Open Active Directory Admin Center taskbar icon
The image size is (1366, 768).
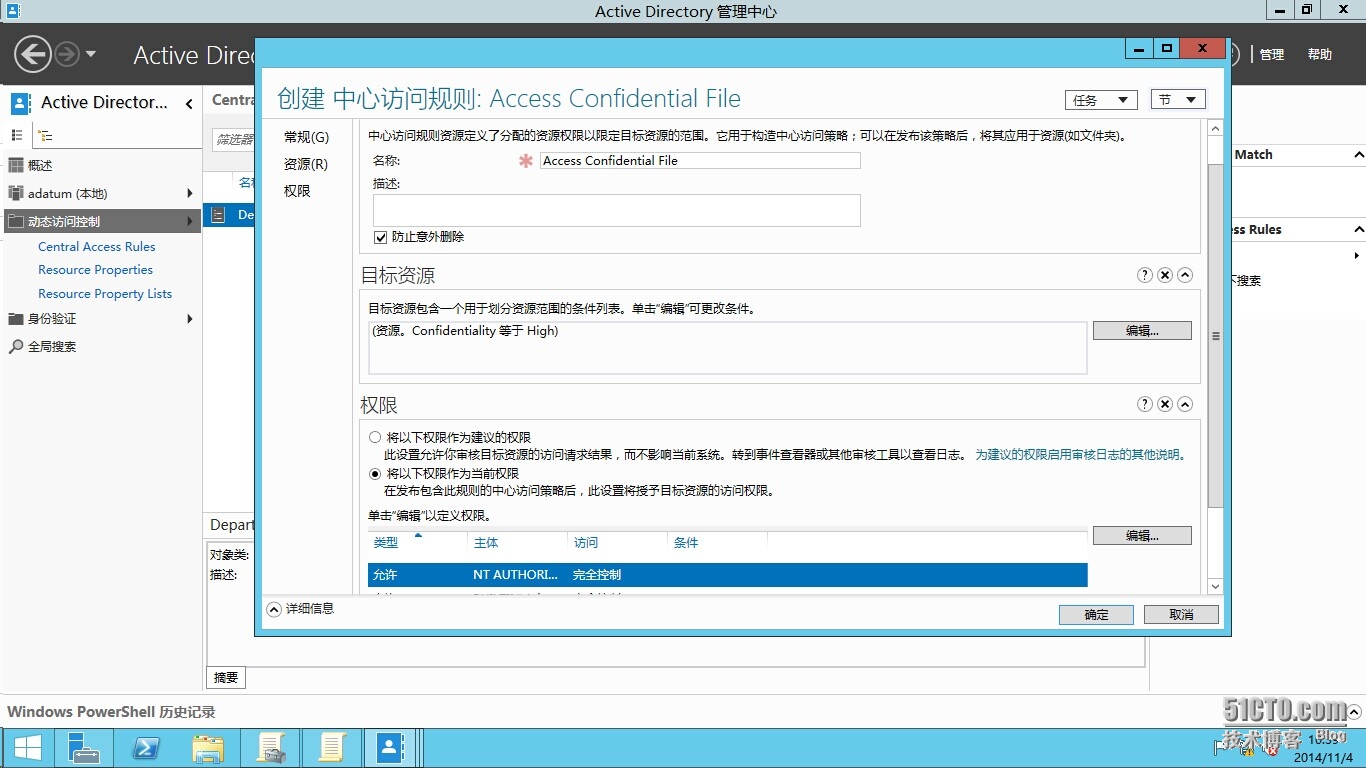coord(388,748)
